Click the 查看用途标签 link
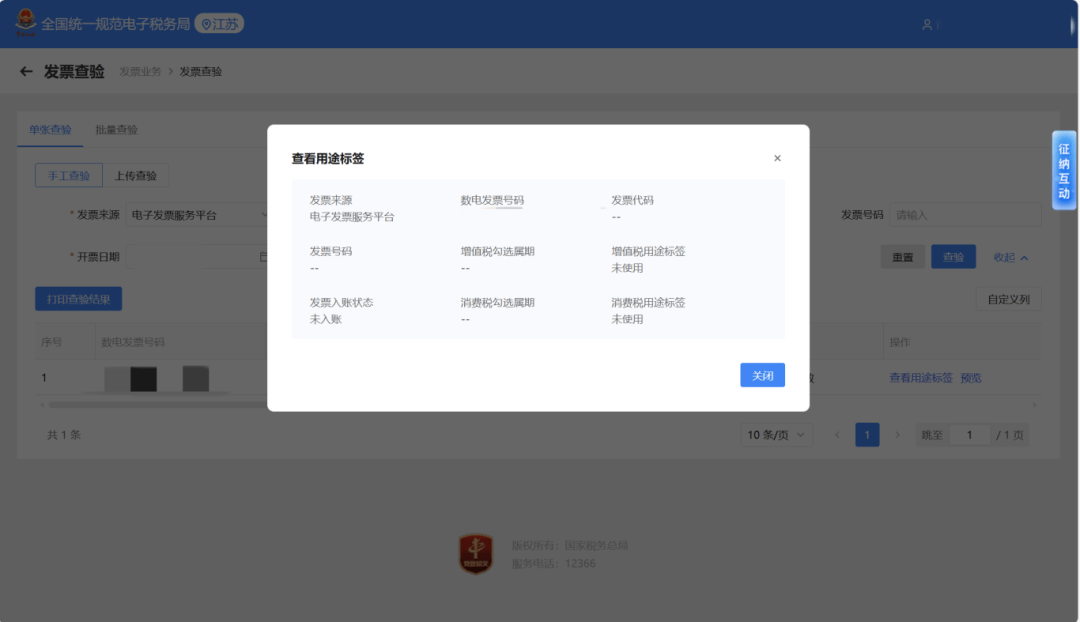Viewport: 1080px width, 622px height. click(920, 378)
